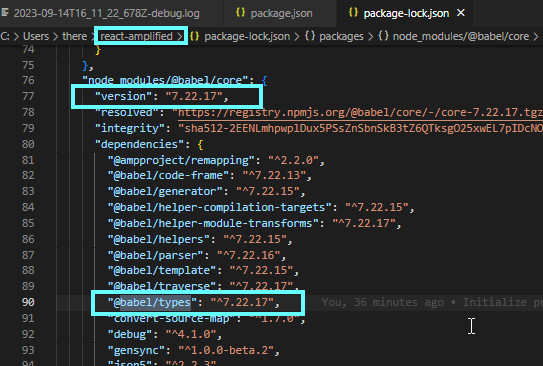This screenshot has height=366, width=543.
Task: Click the "debug": "^4.1.0" line
Action: [165, 334]
